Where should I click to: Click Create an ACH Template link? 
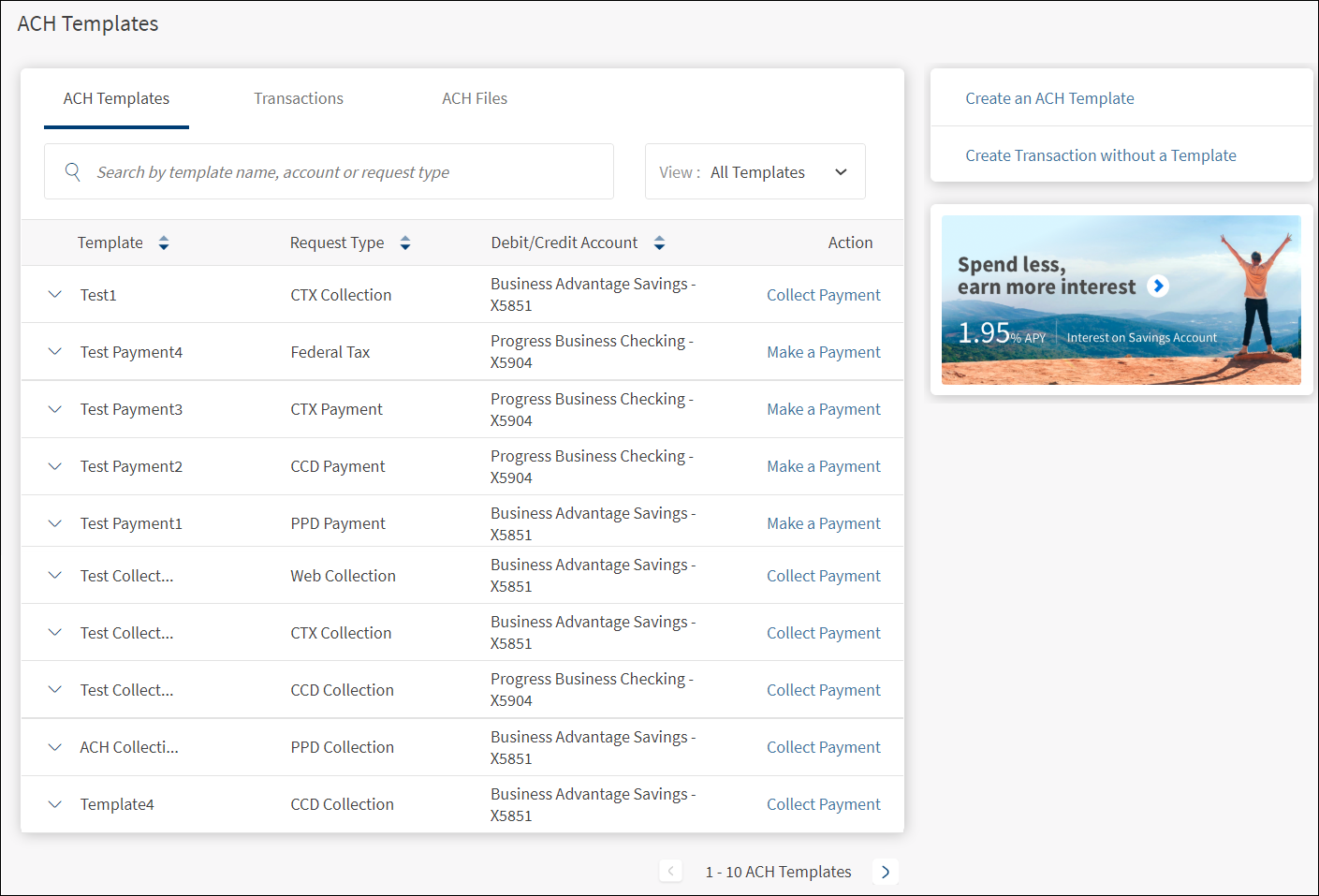click(1049, 98)
